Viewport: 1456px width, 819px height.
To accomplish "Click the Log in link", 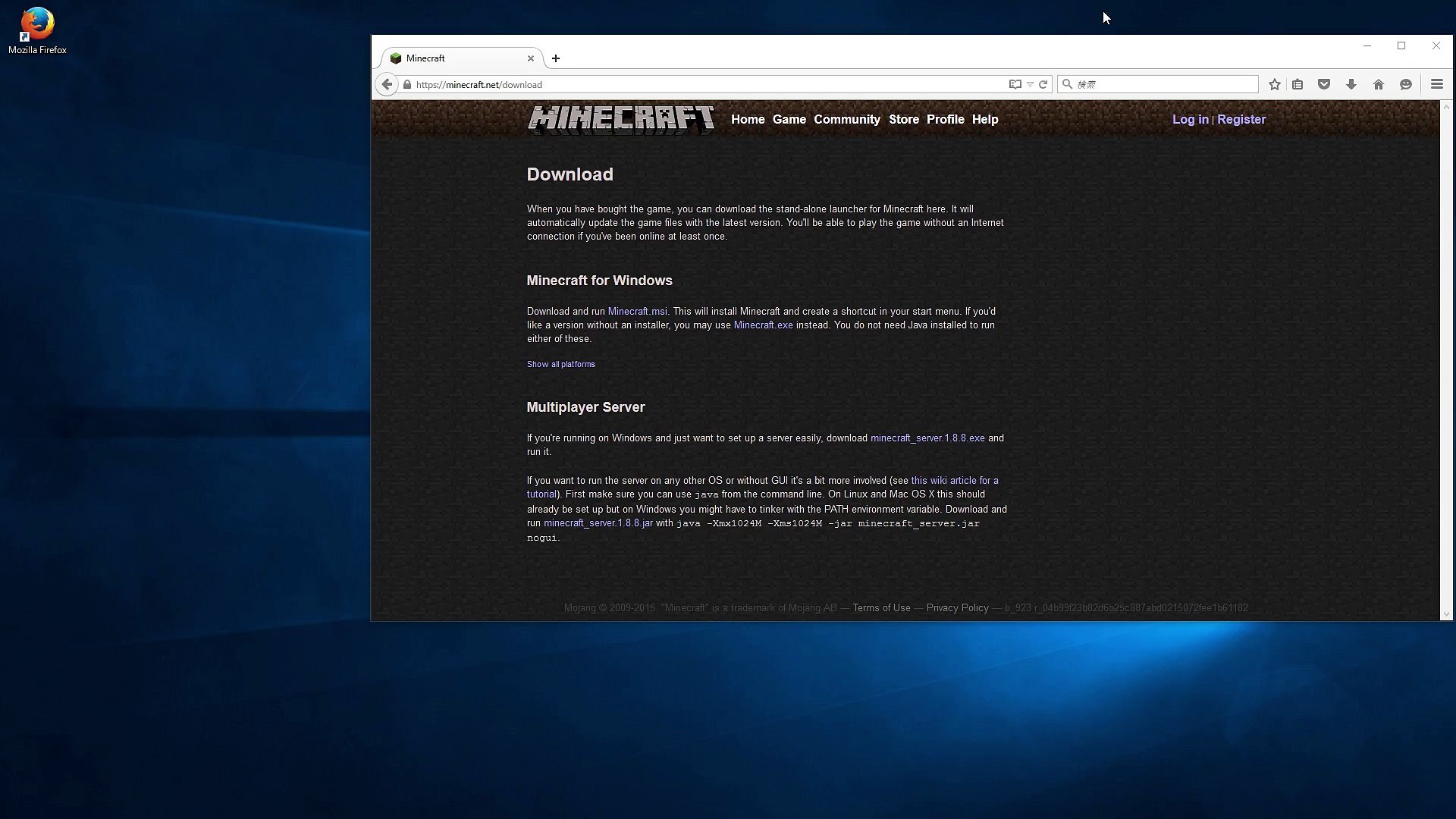I will tap(1191, 120).
